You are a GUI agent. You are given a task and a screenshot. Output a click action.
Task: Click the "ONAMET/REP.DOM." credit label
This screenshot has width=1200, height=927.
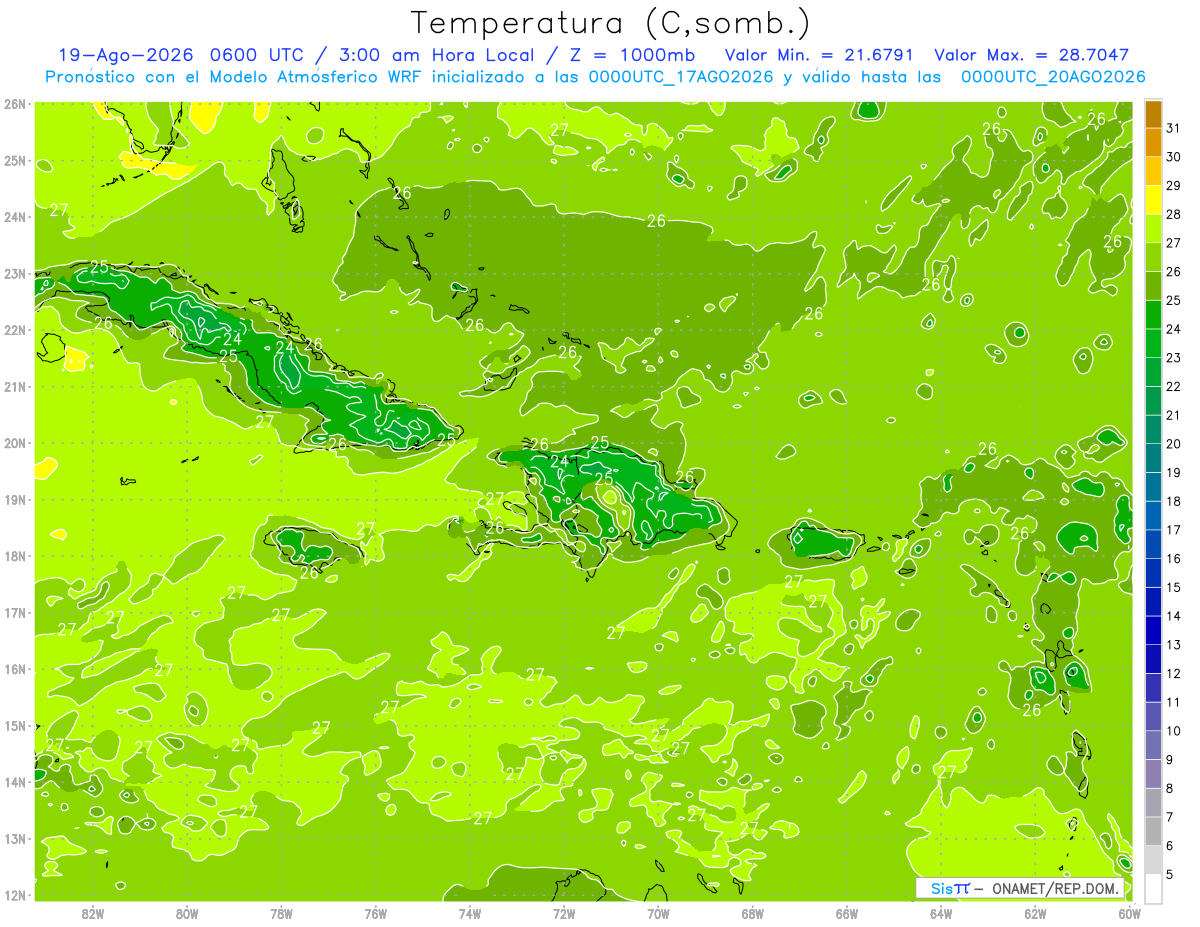click(1056, 888)
